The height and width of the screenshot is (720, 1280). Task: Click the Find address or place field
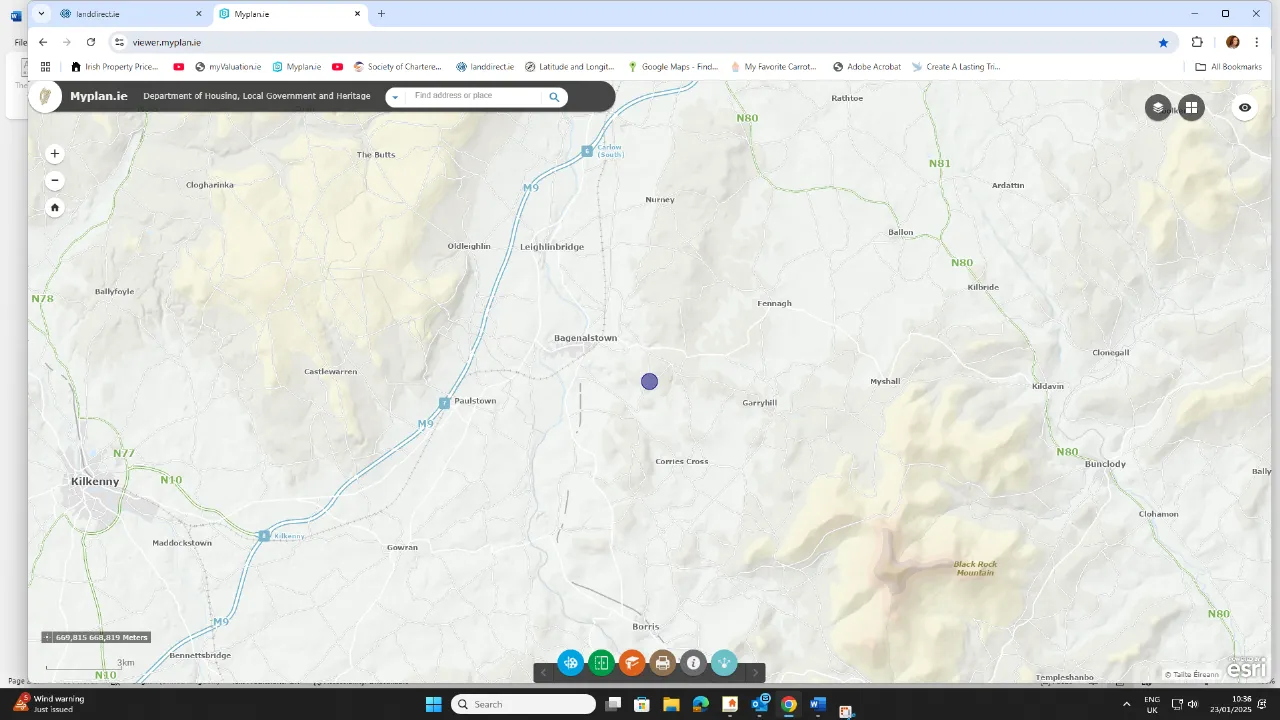tap(475, 96)
